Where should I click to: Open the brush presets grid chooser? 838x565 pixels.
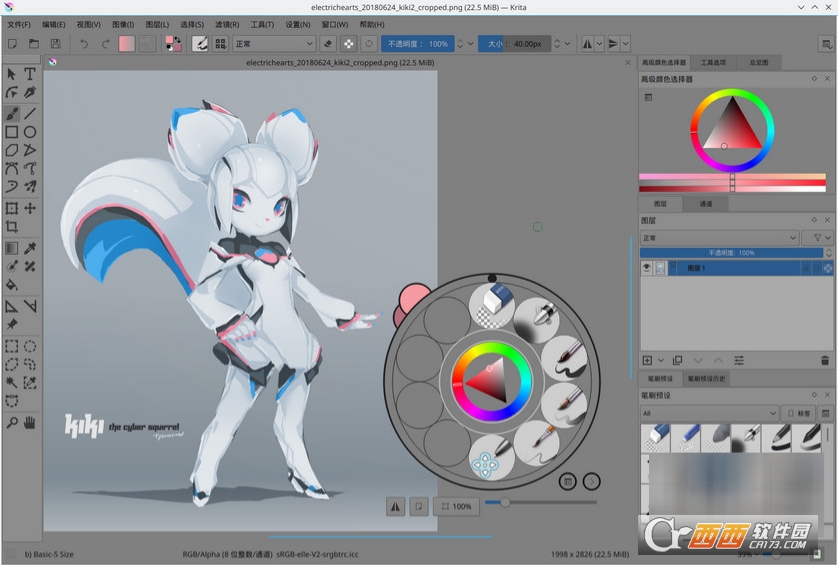221,44
